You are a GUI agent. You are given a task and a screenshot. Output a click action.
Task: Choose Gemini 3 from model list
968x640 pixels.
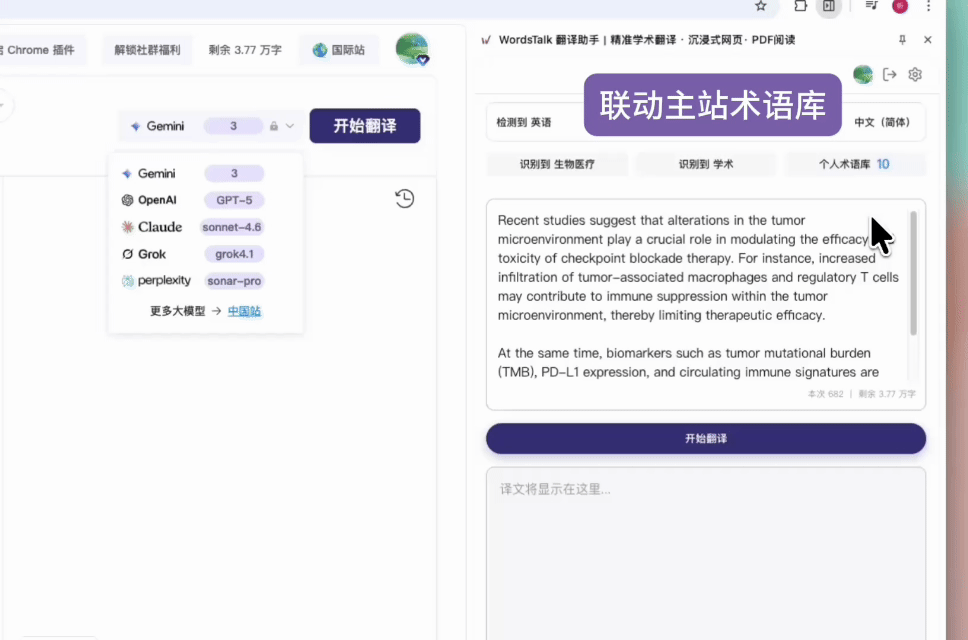[193, 173]
